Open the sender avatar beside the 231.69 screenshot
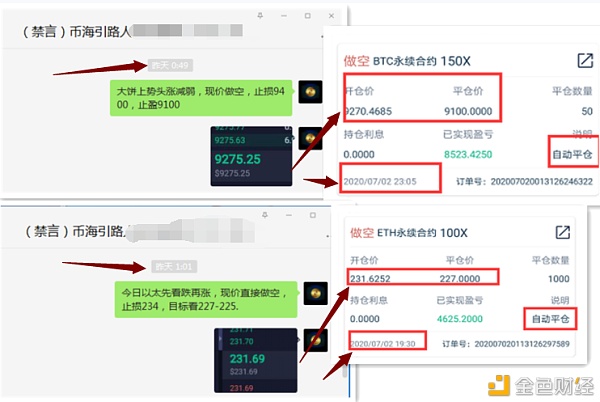Screen dimensions: 600x402 pos(315,340)
